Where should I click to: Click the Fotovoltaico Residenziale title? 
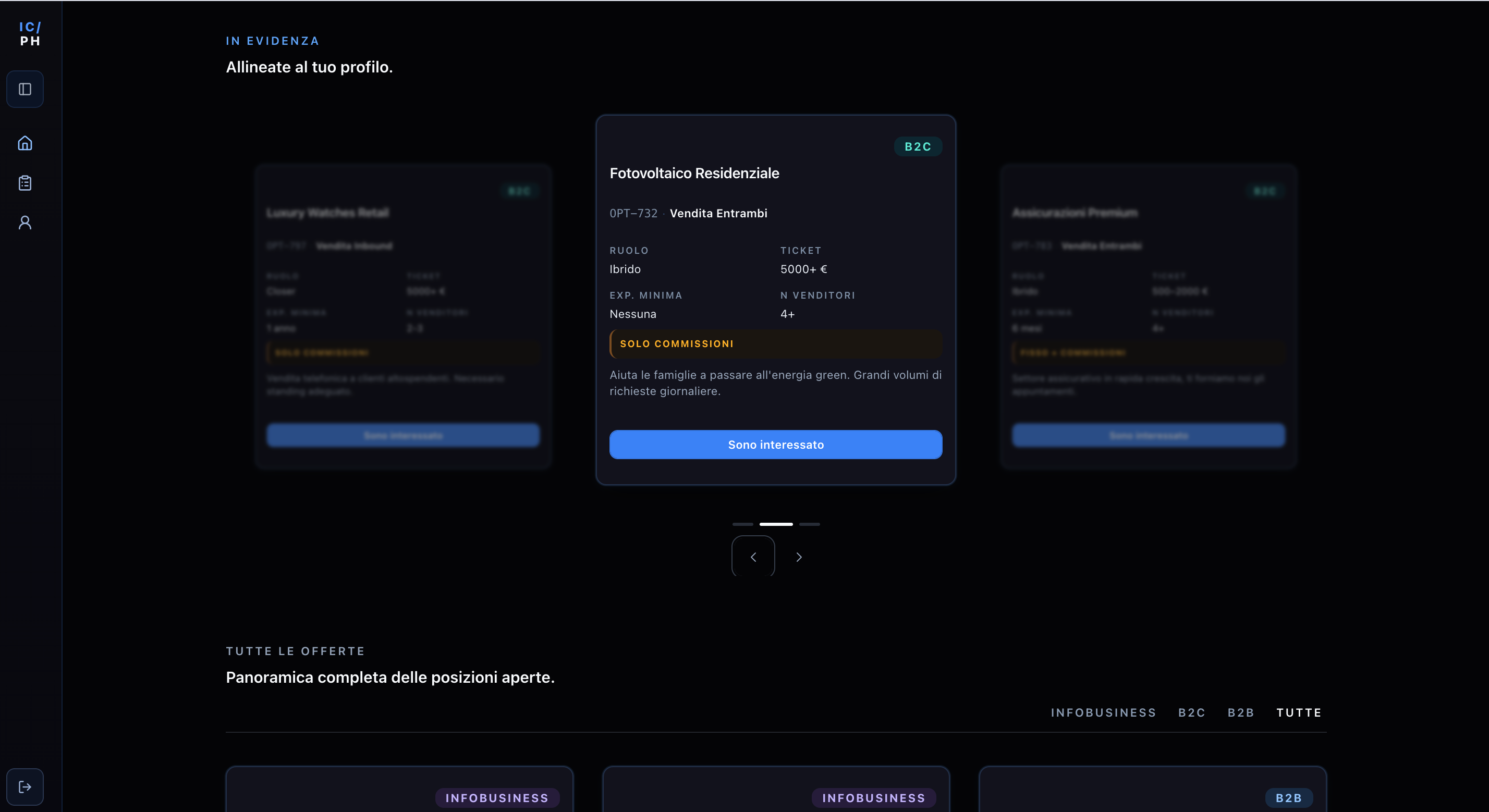(x=694, y=173)
